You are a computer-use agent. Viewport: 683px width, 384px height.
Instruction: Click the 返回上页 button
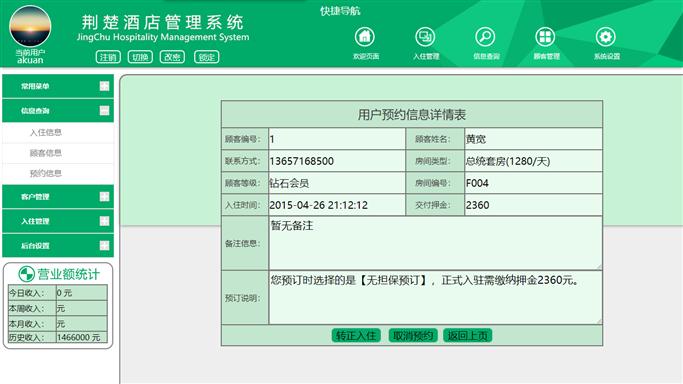[x=468, y=335]
